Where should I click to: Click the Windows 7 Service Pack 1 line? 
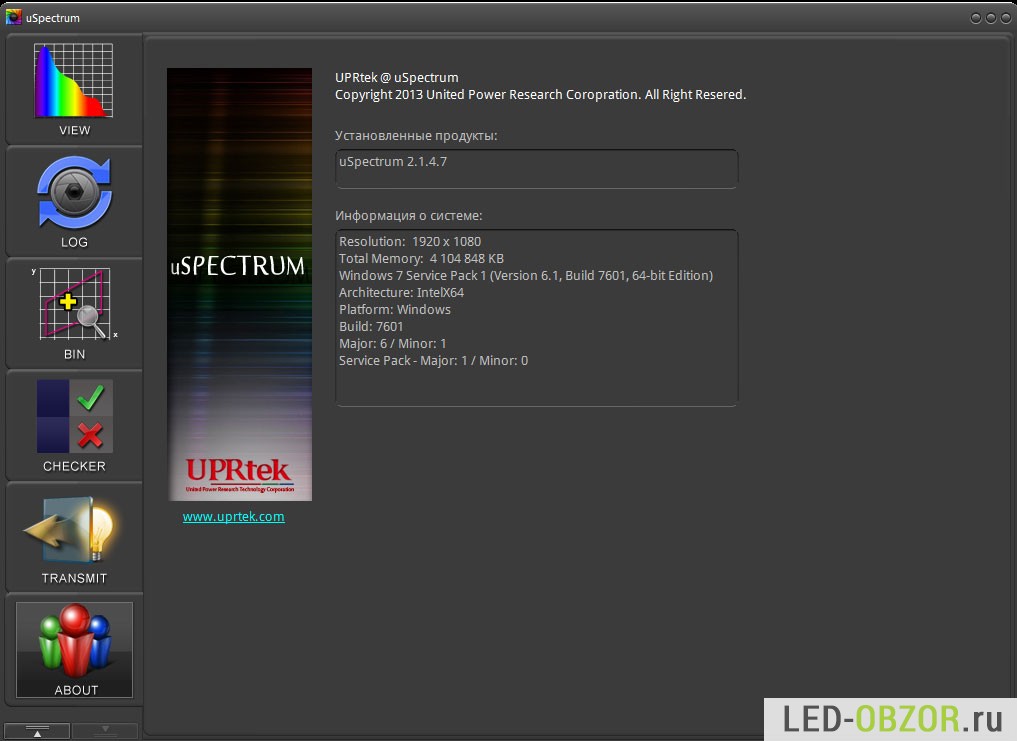[x=525, y=275]
